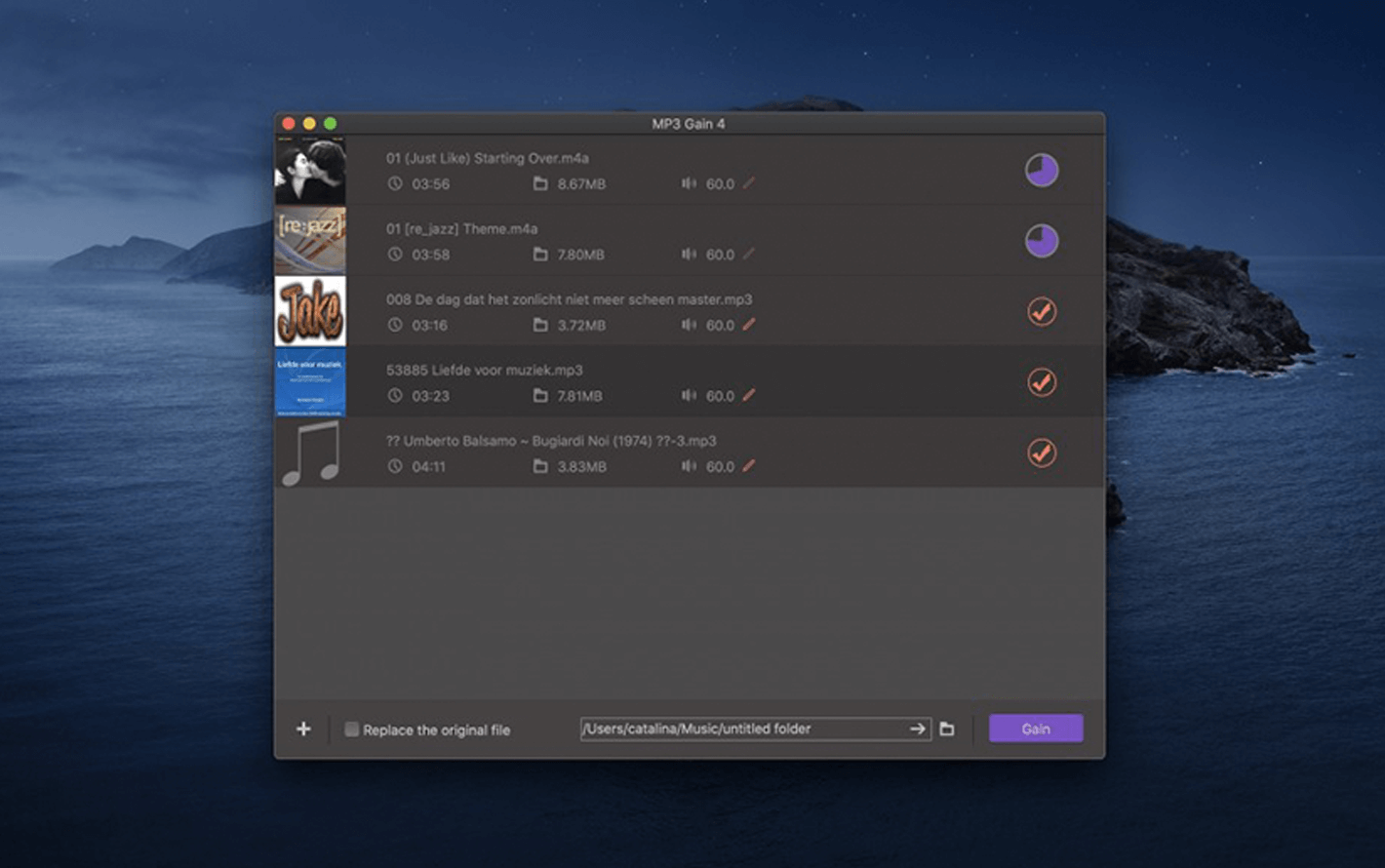Image resolution: width=1385 pixels, height=868 pixels.
Task: Click the 03:23 duration text
Action: click(x=431, y=396)
